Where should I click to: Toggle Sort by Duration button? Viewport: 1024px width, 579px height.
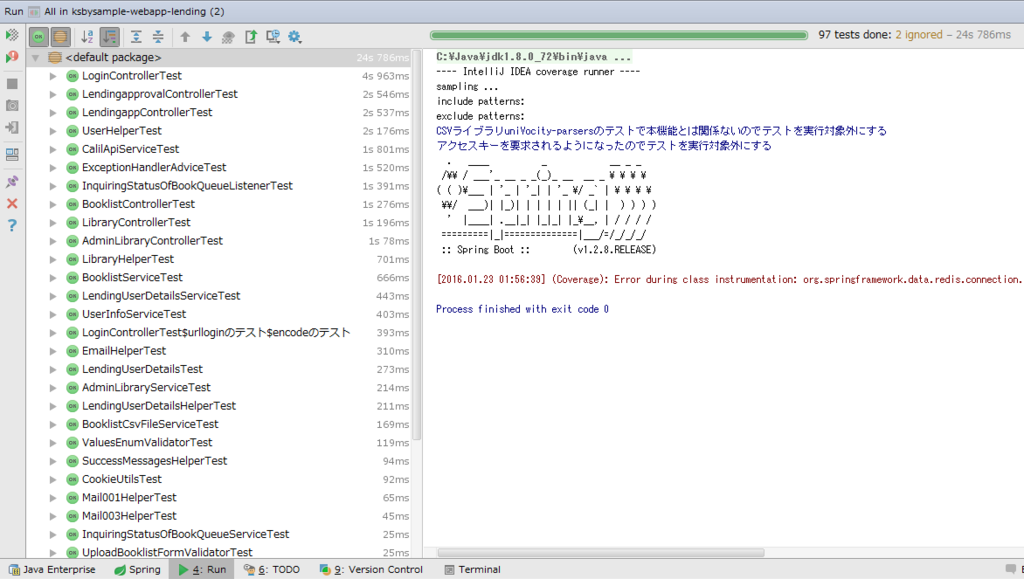coord(109,37)
